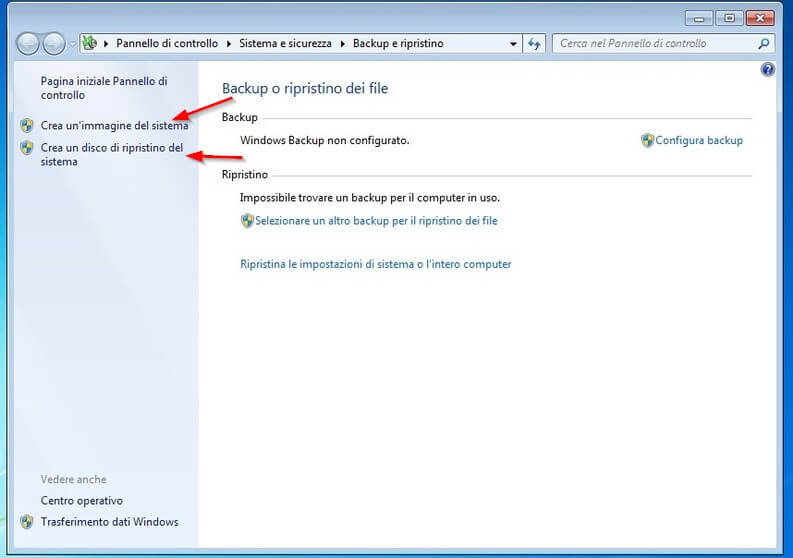Screen dimensions: 793x558
Task: Click shield icon beside Trasferimento dati Windows
Action: (x=27, y=522)
